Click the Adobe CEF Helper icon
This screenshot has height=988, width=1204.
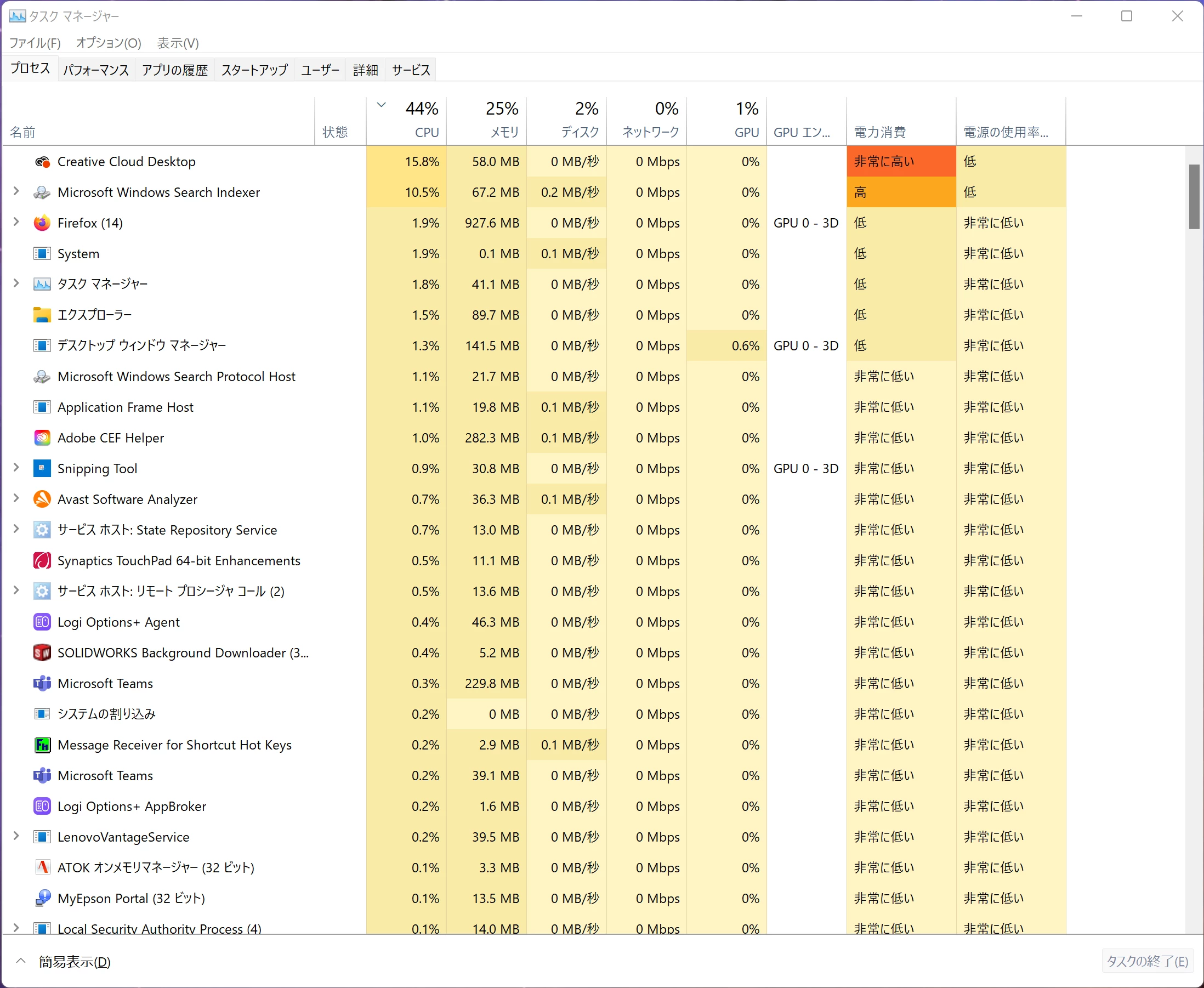pos(42,438)
